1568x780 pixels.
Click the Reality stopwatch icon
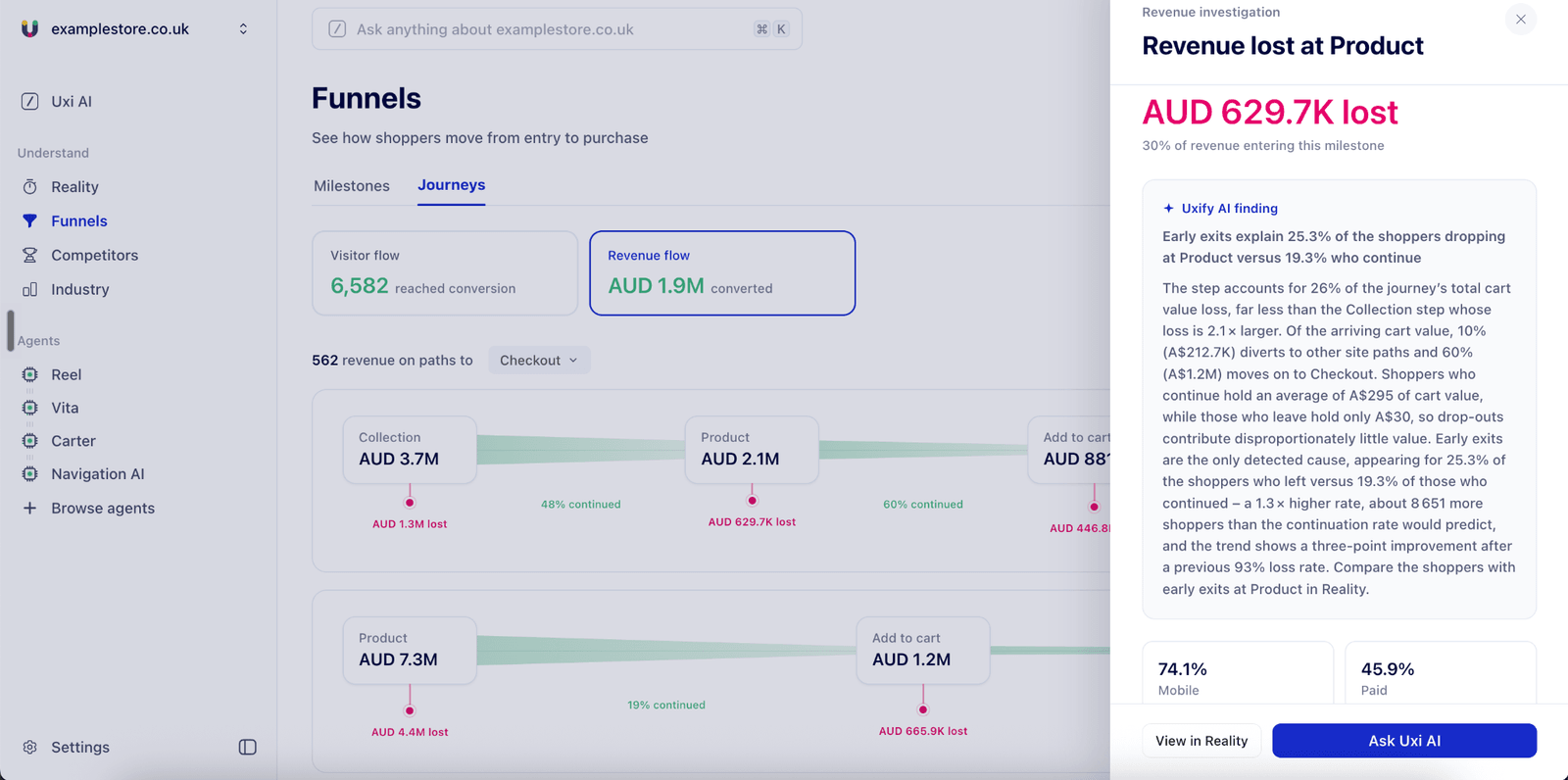point(30,186)
